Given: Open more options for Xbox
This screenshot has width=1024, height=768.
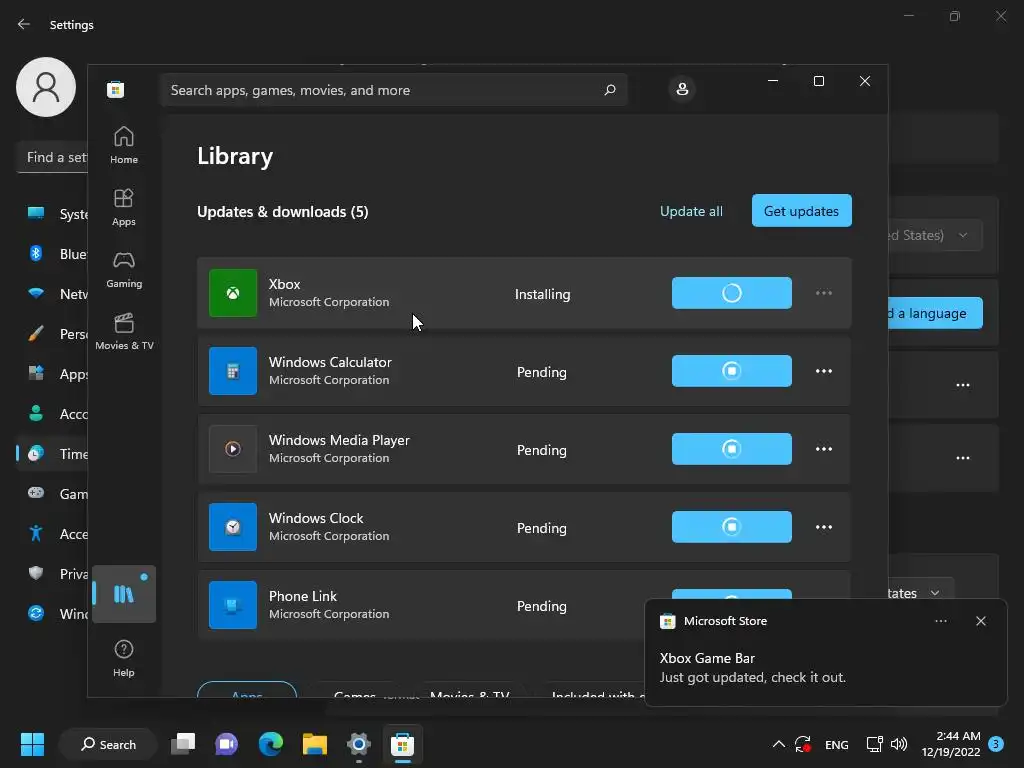Looking at the screenshot, I should (824, 293).
